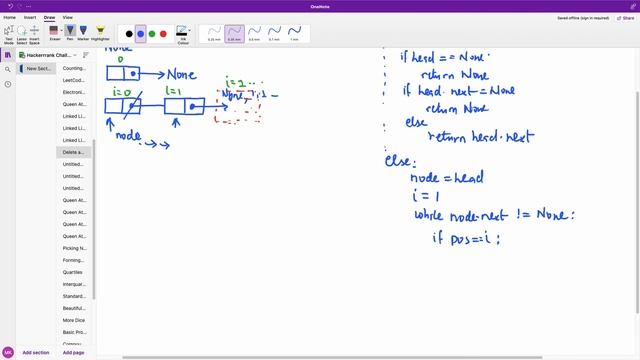This screenshot has width=640, height=360.
Task: Switch to the View ribbon tab
Action: (67, 18)
